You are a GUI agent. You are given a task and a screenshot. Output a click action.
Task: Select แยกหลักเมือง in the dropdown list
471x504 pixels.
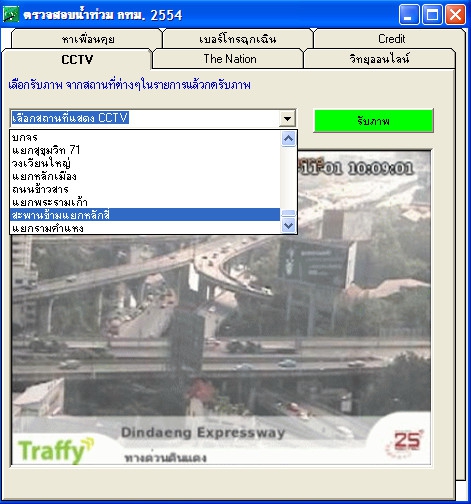click(145, 176)
